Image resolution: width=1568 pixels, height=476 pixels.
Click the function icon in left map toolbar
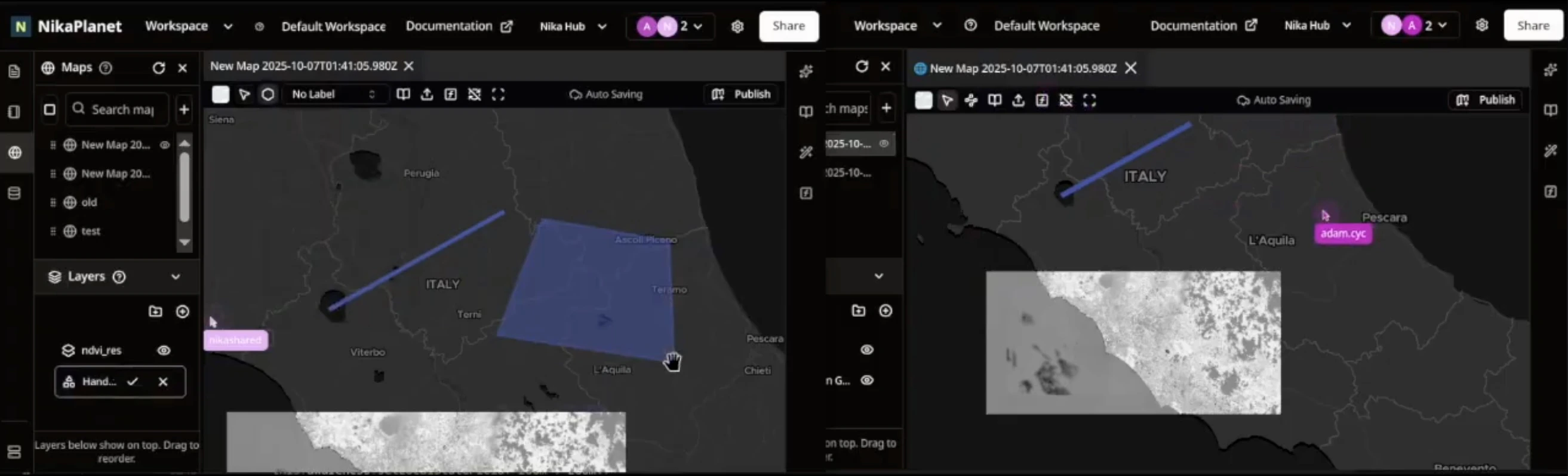[x=450, y=94]
